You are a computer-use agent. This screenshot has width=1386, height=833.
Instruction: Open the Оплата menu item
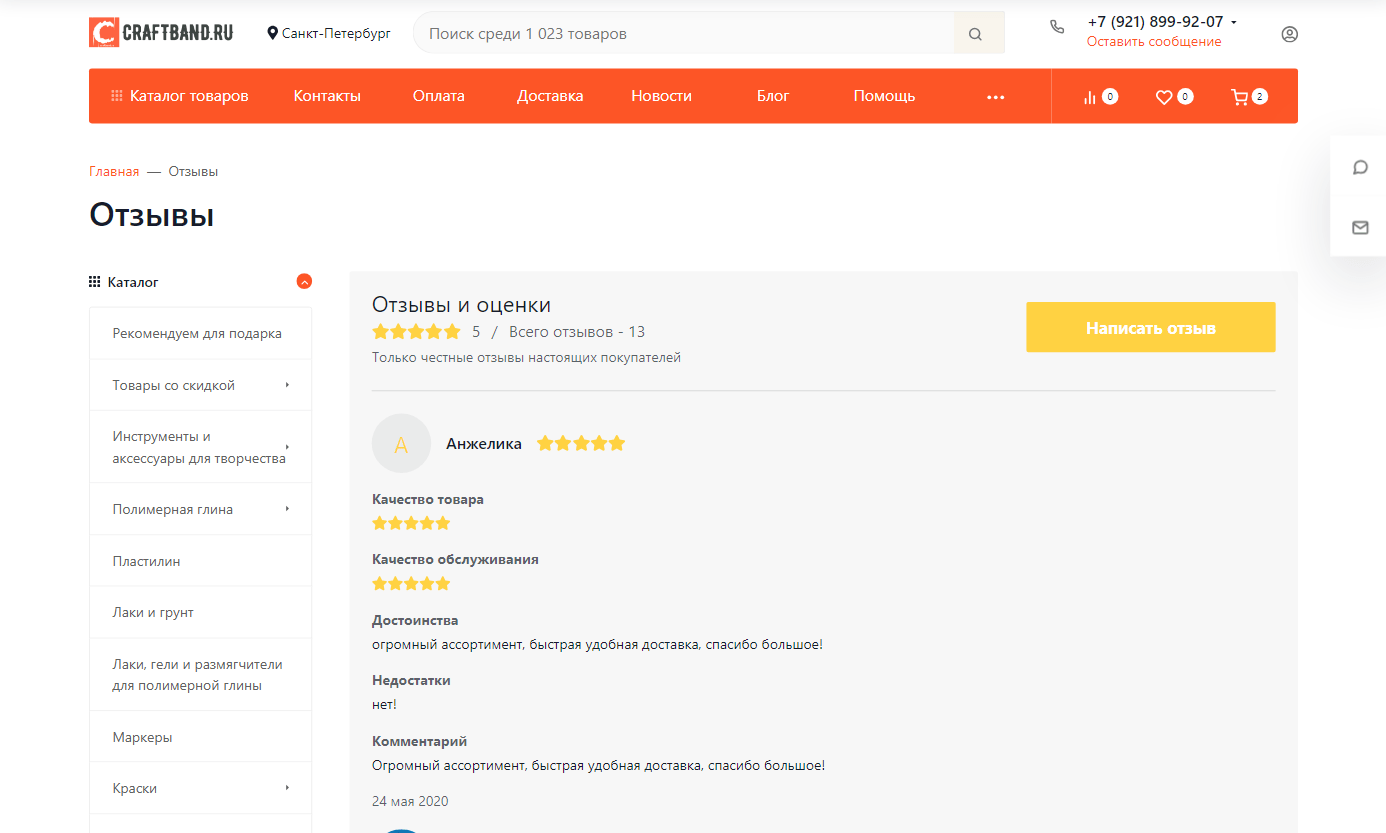[x=439, y=96]
